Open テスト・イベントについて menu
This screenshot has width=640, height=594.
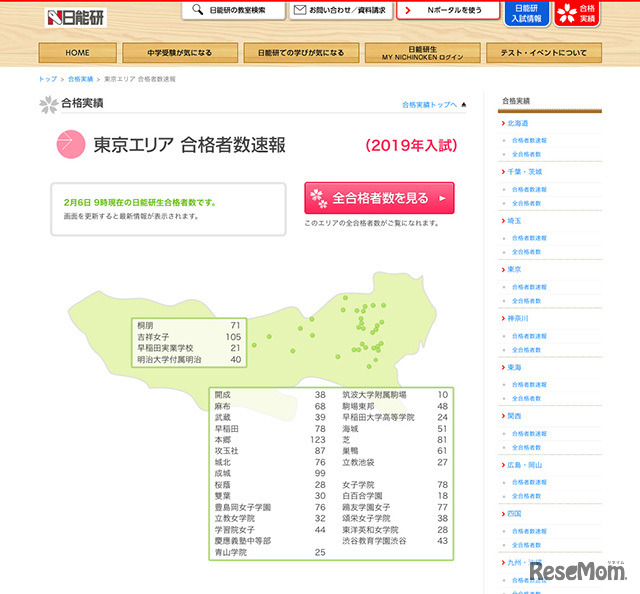click(x=544, y=53)
